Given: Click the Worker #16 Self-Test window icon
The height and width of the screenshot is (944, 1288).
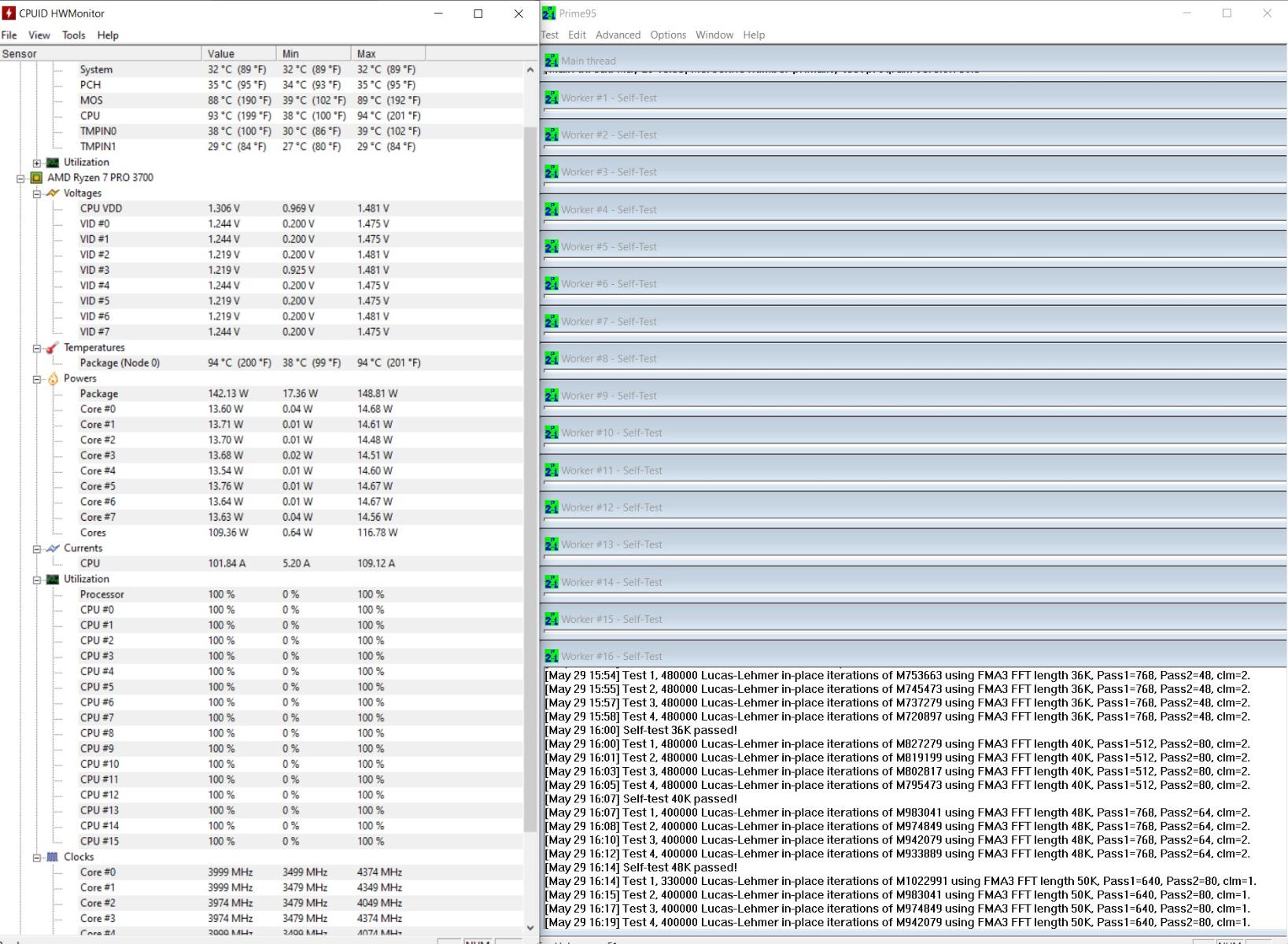Looking at the screenshot, I should tap(552, 656).
